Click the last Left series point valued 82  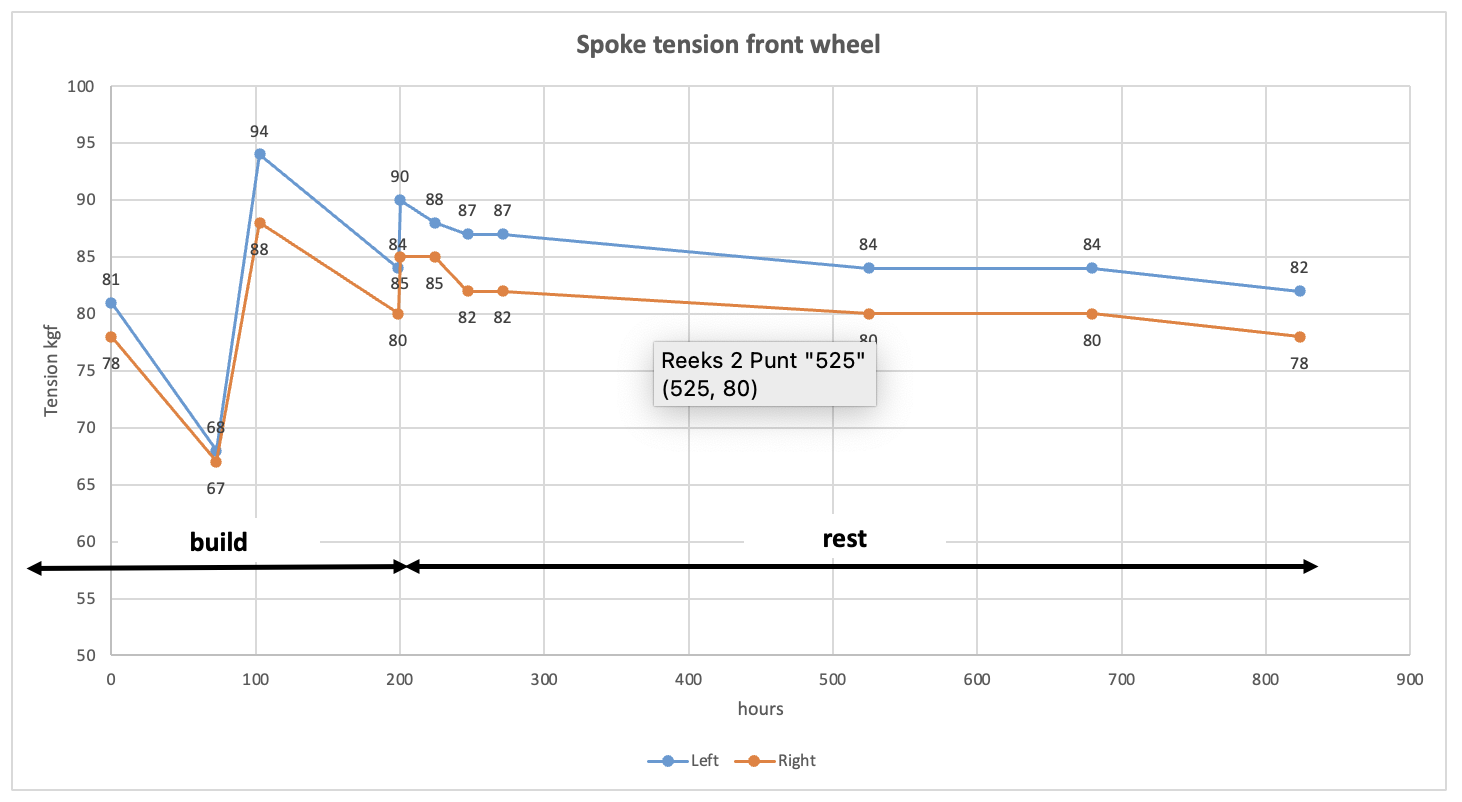1299,291
